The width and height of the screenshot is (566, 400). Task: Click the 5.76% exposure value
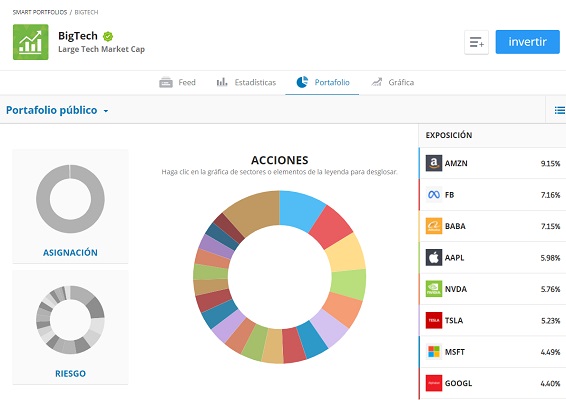click(550, 289)
